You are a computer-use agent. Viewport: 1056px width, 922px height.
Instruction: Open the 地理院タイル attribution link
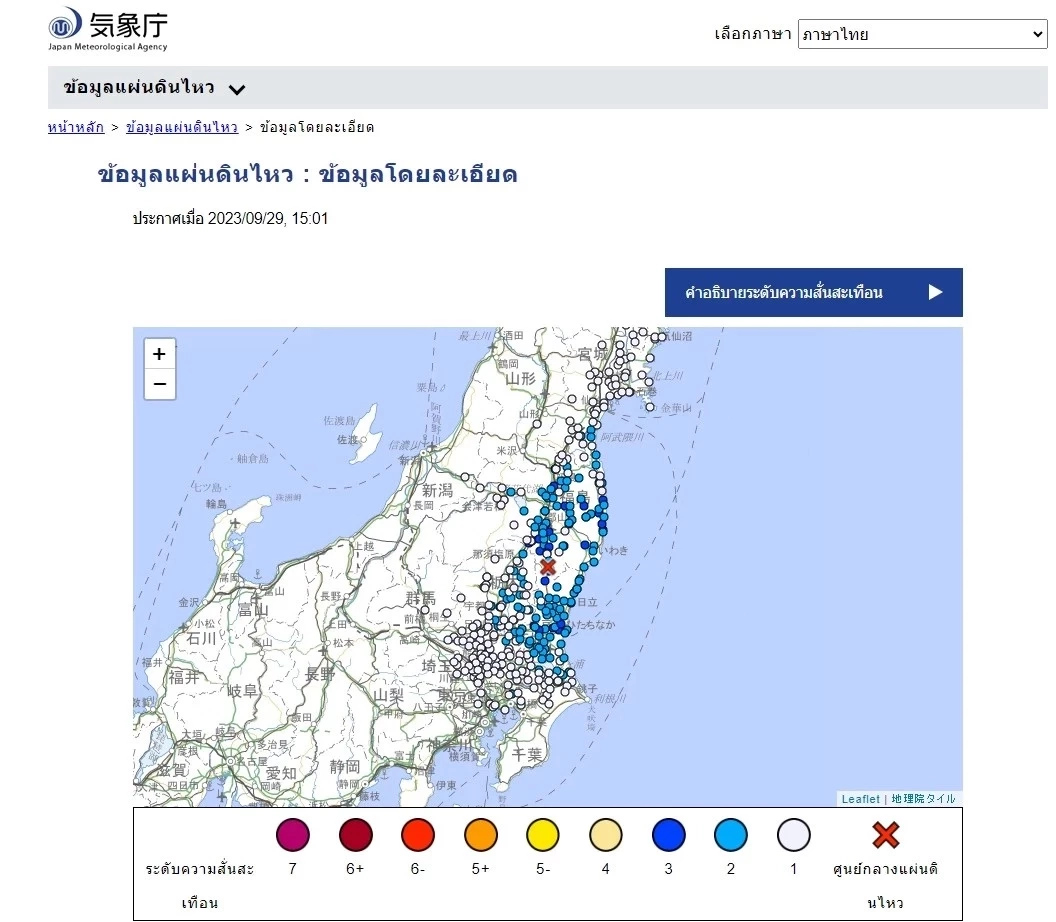(x=923, y=799)
